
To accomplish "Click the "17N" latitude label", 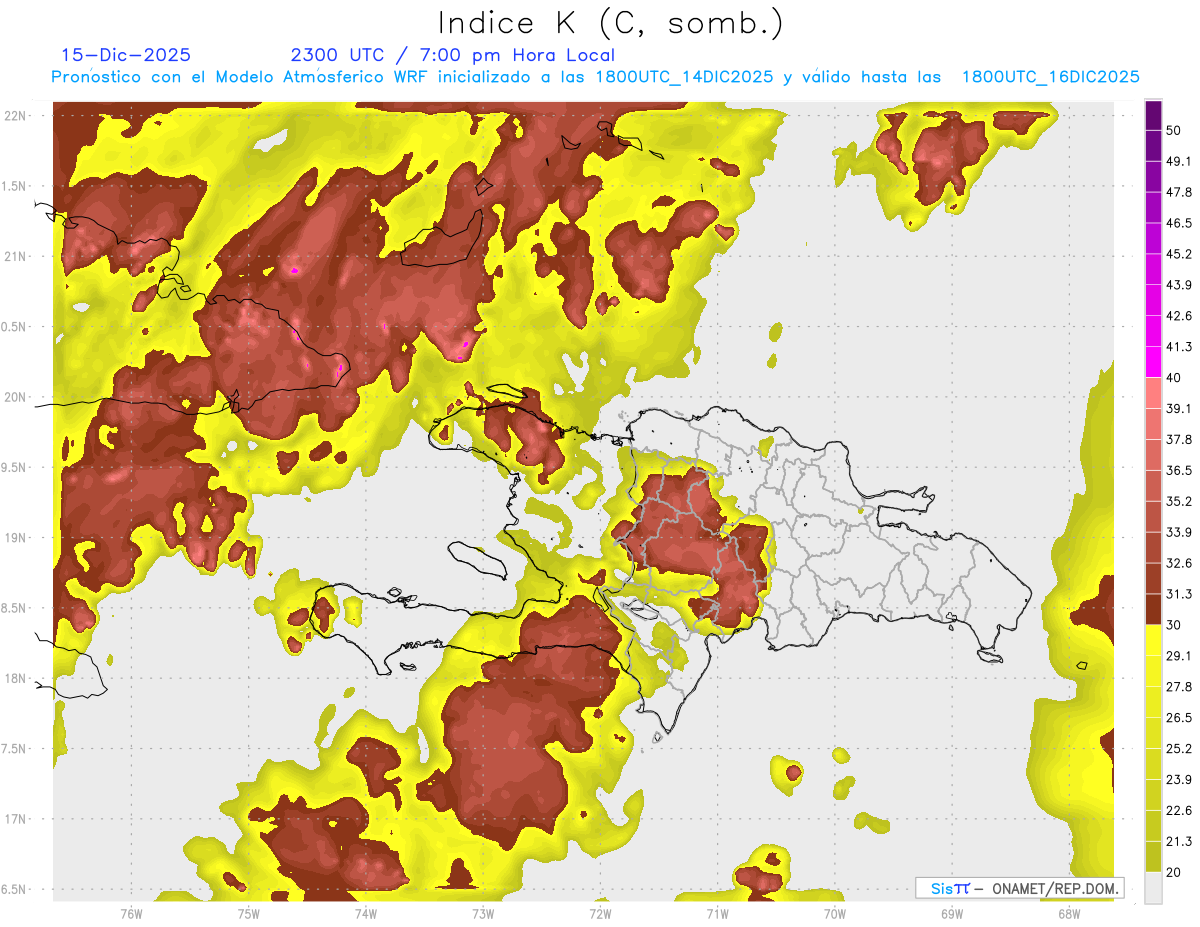I will pyautogui.click(x=15, y=819).
